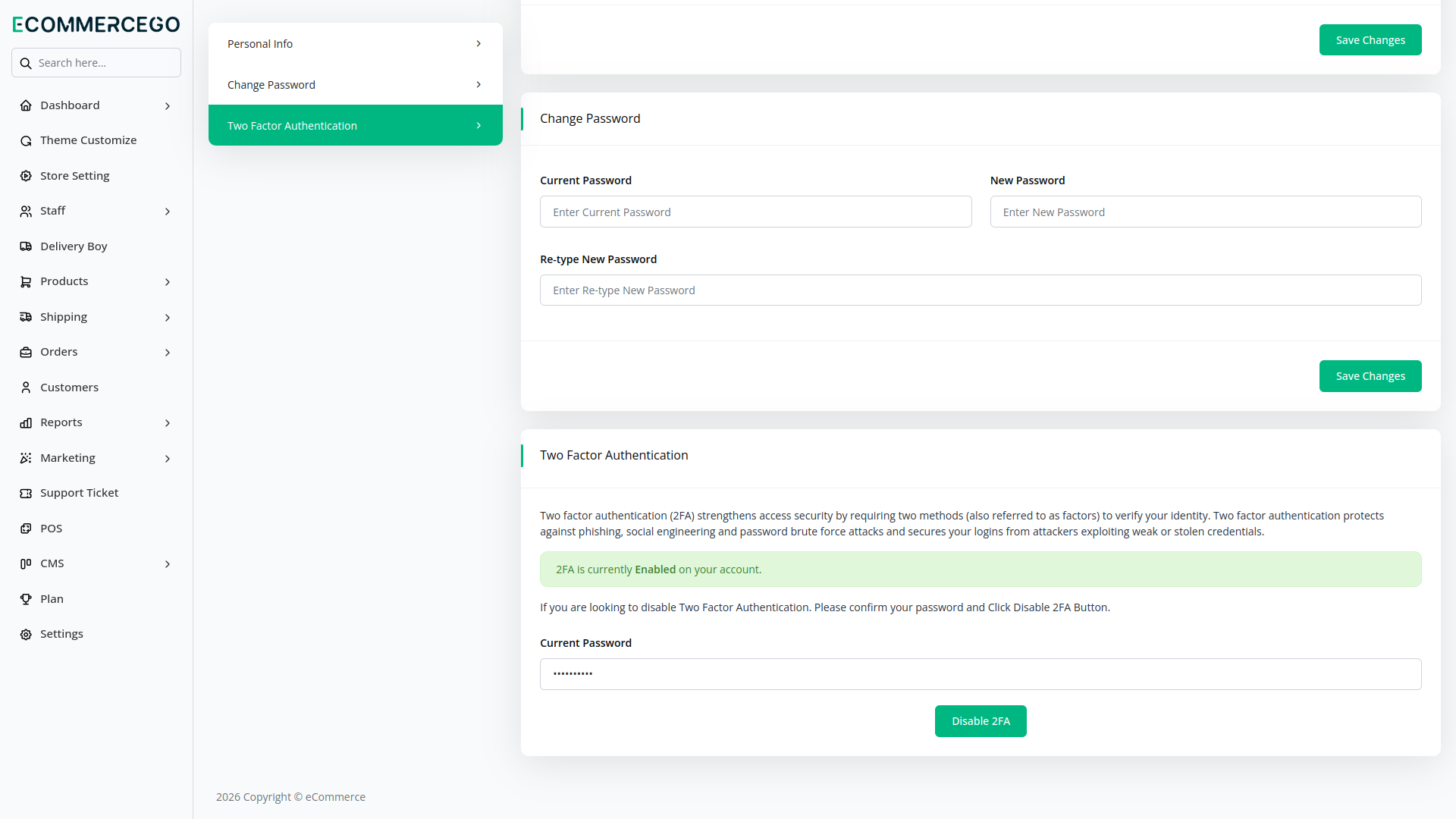Open Theme Customize menu item
The image size is (1456, 819).
click(x=96, y=140)
